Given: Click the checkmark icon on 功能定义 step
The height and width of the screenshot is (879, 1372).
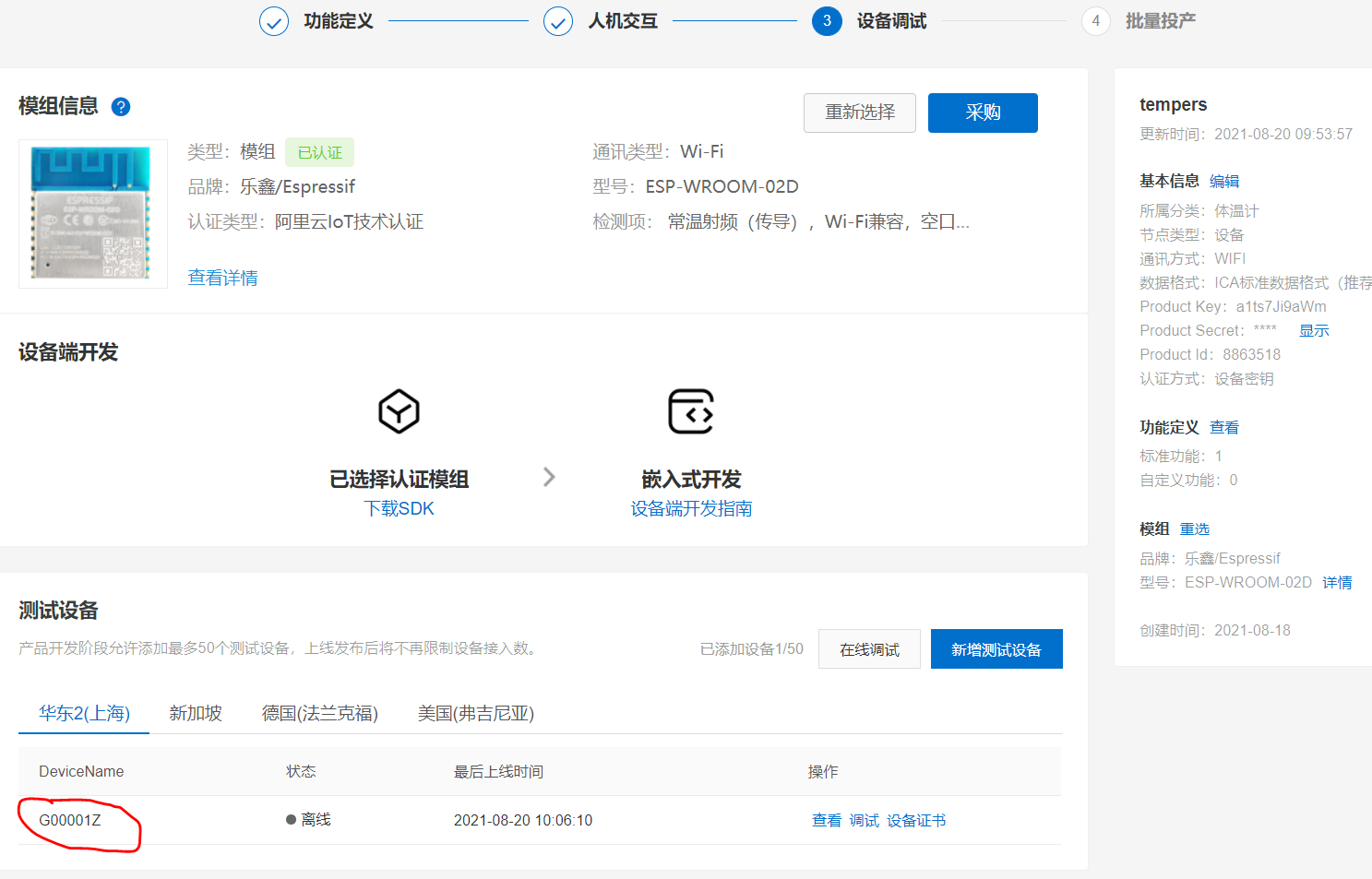Looking at the screenshot, I should (x=274, y=20).
